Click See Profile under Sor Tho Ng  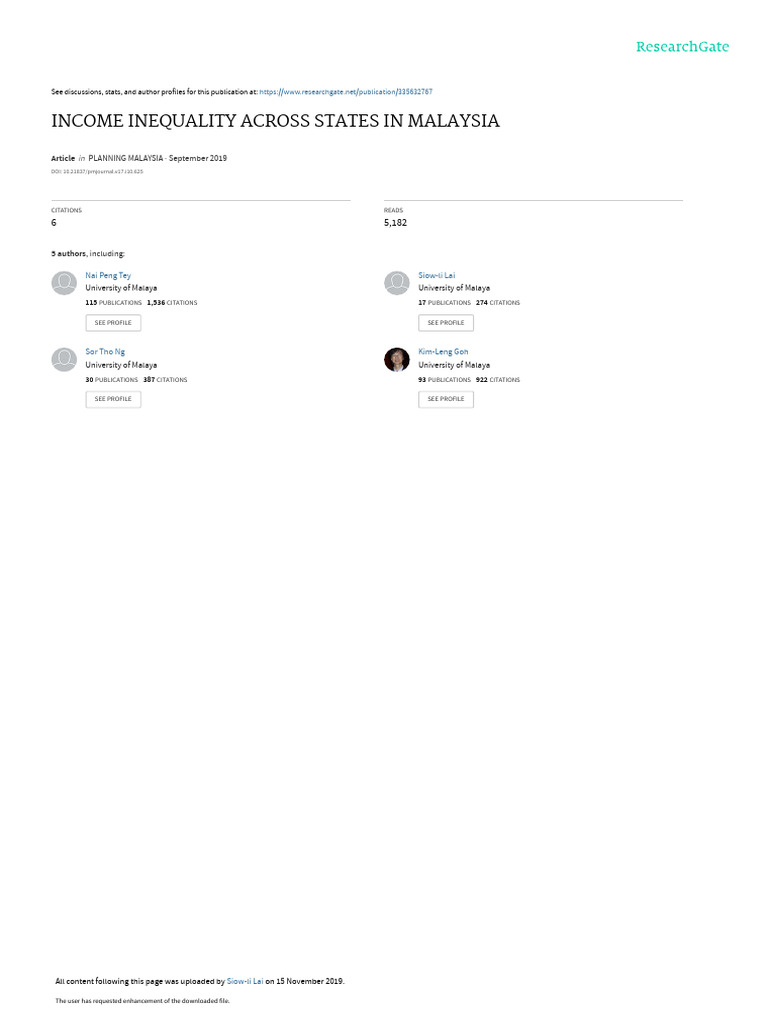113,399
